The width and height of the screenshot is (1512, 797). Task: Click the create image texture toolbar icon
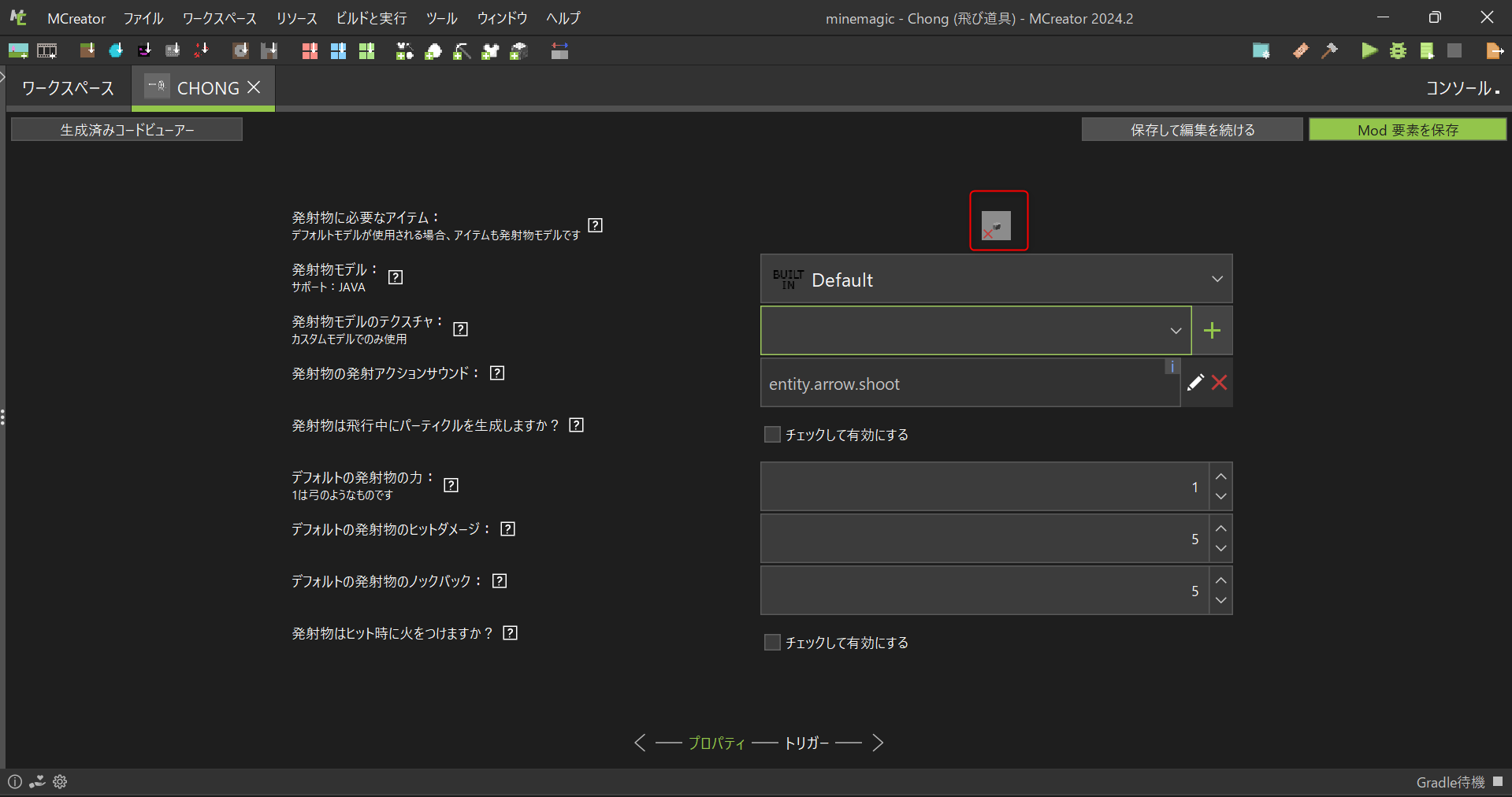pos(18,51)
